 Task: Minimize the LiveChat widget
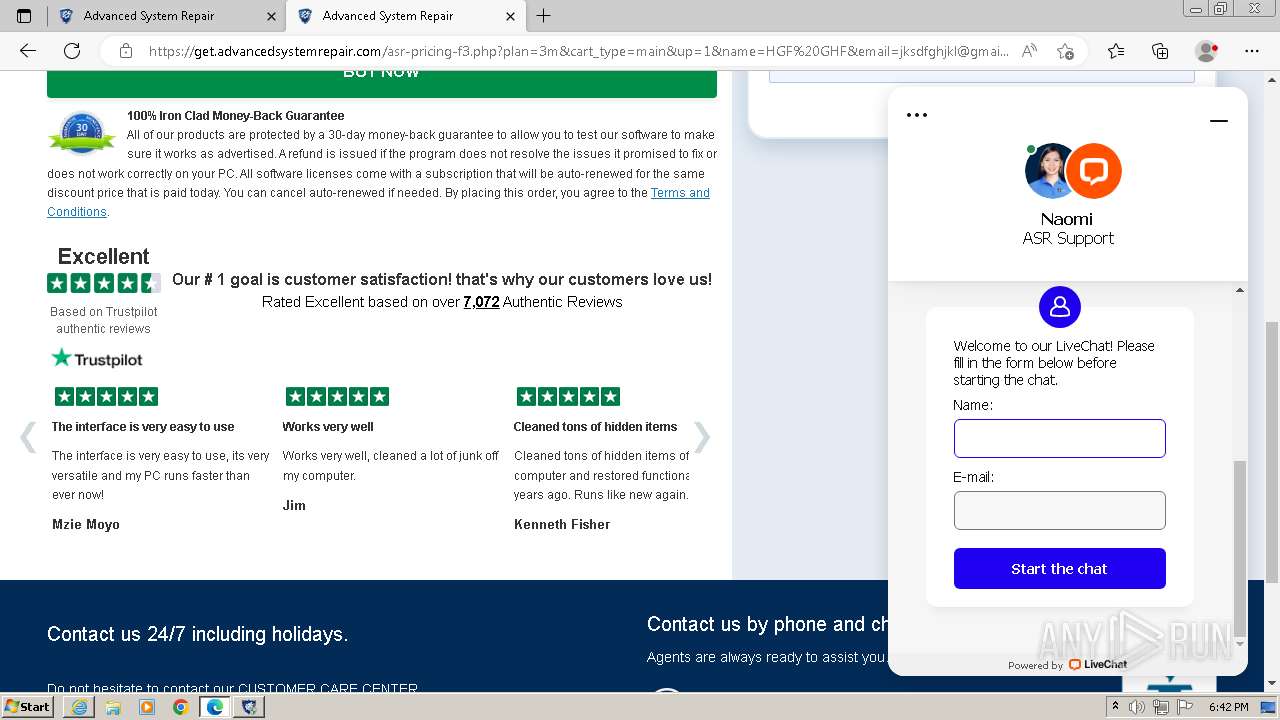[1218, 121]
